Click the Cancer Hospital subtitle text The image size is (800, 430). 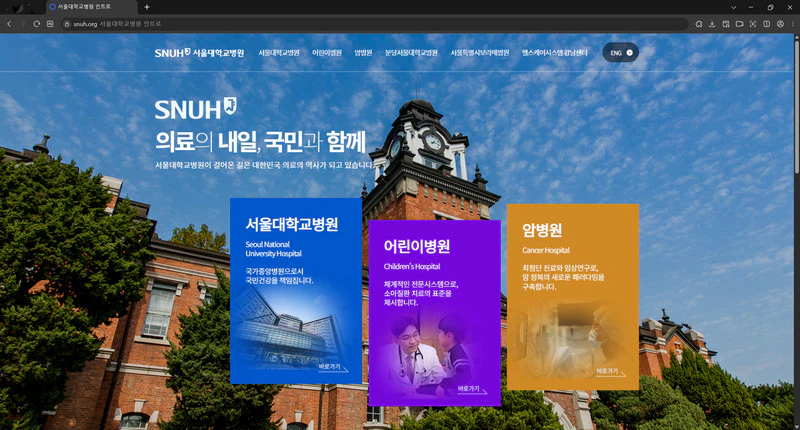pos(545,250)
